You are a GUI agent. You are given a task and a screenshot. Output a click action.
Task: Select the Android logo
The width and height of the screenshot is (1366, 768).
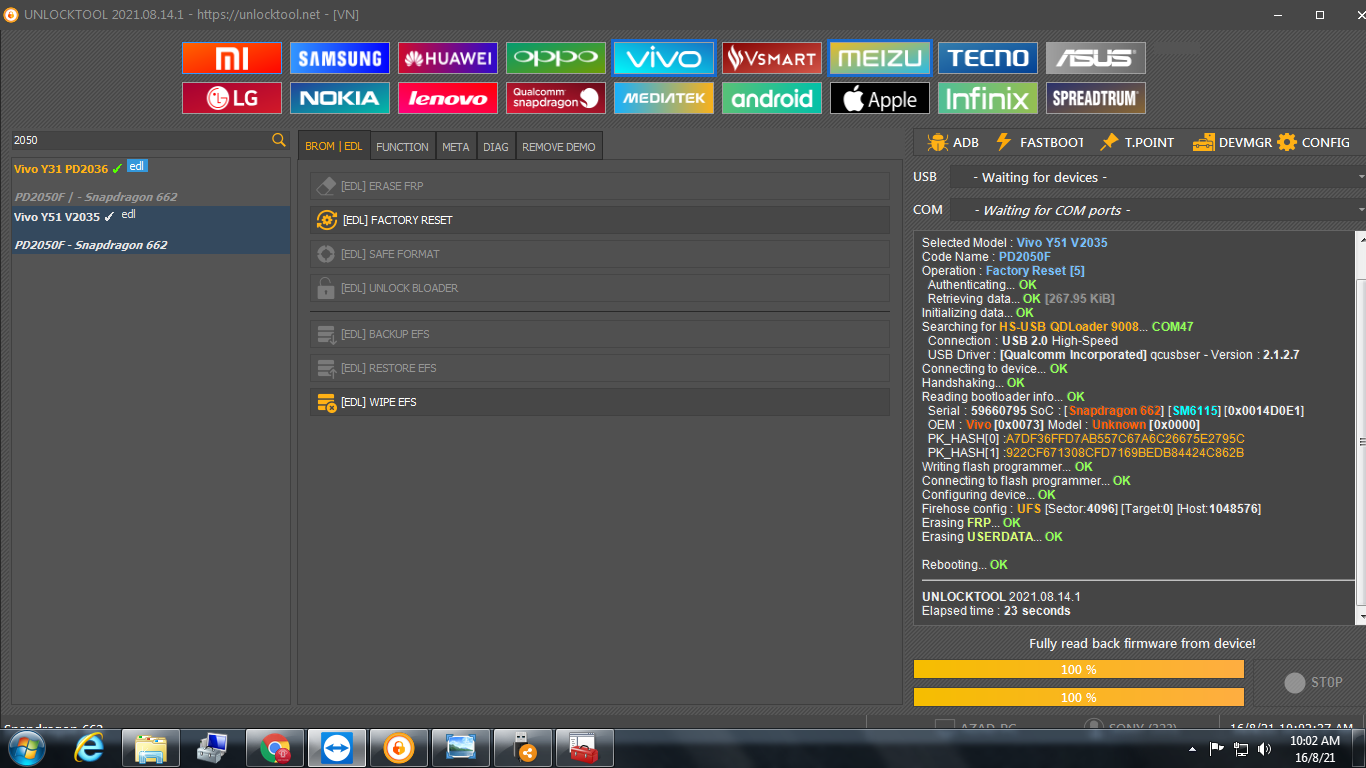click(x=772, y=98)
